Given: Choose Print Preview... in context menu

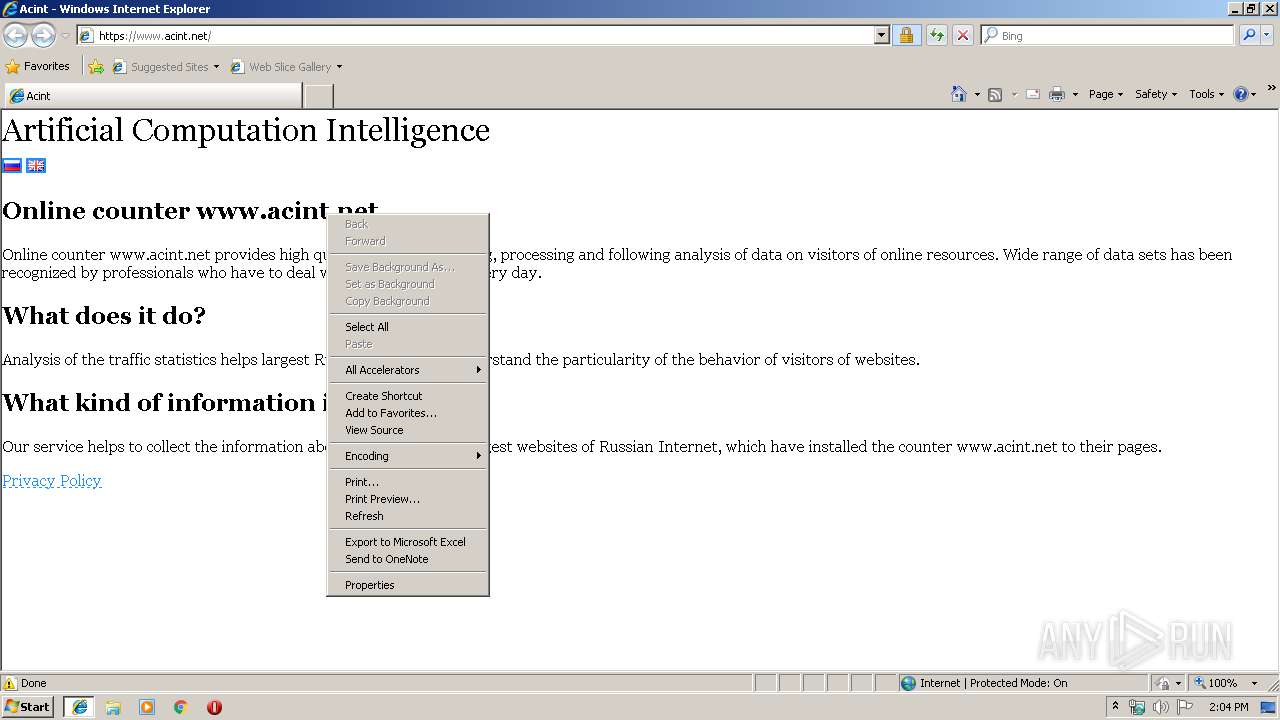Looking at the screenshot, I should [408, 499].
